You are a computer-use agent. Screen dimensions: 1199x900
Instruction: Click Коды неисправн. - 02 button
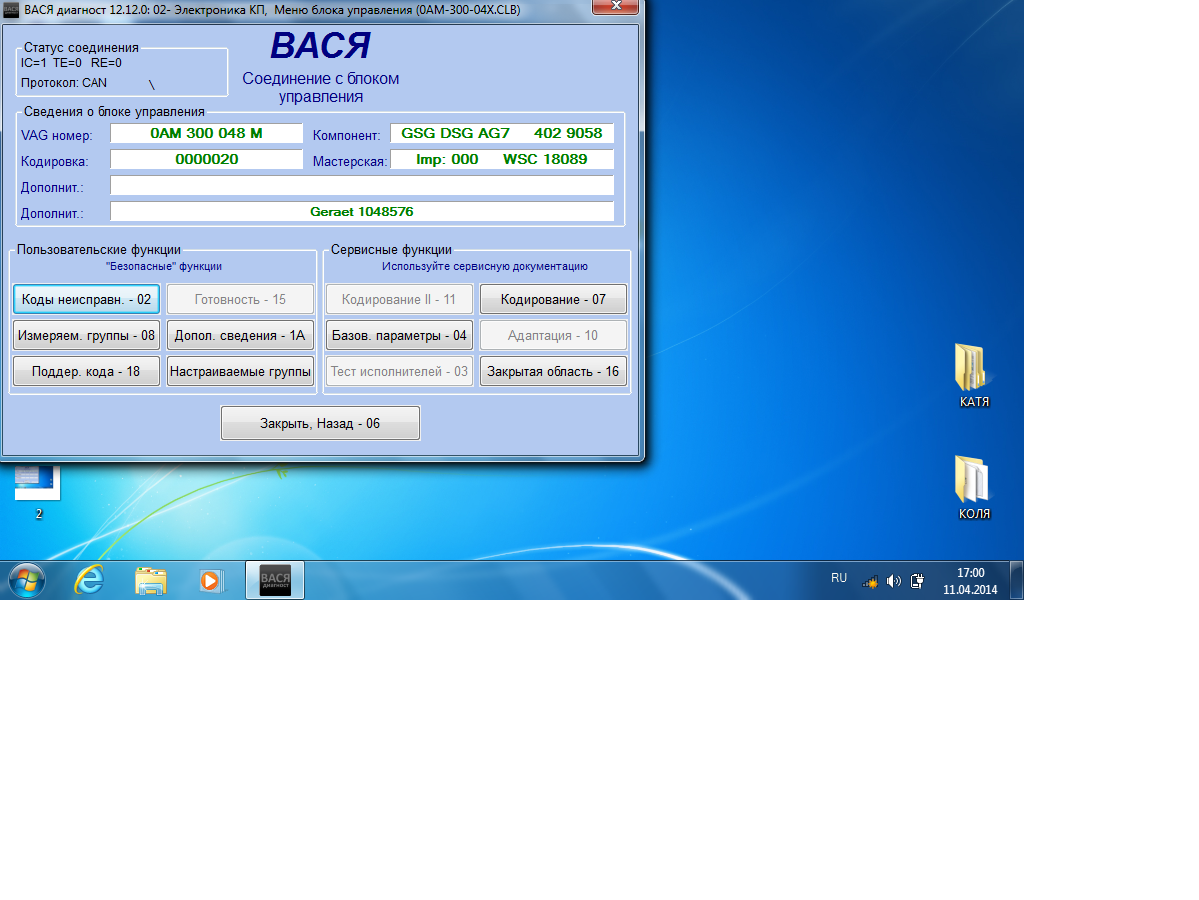pos(86,299)
